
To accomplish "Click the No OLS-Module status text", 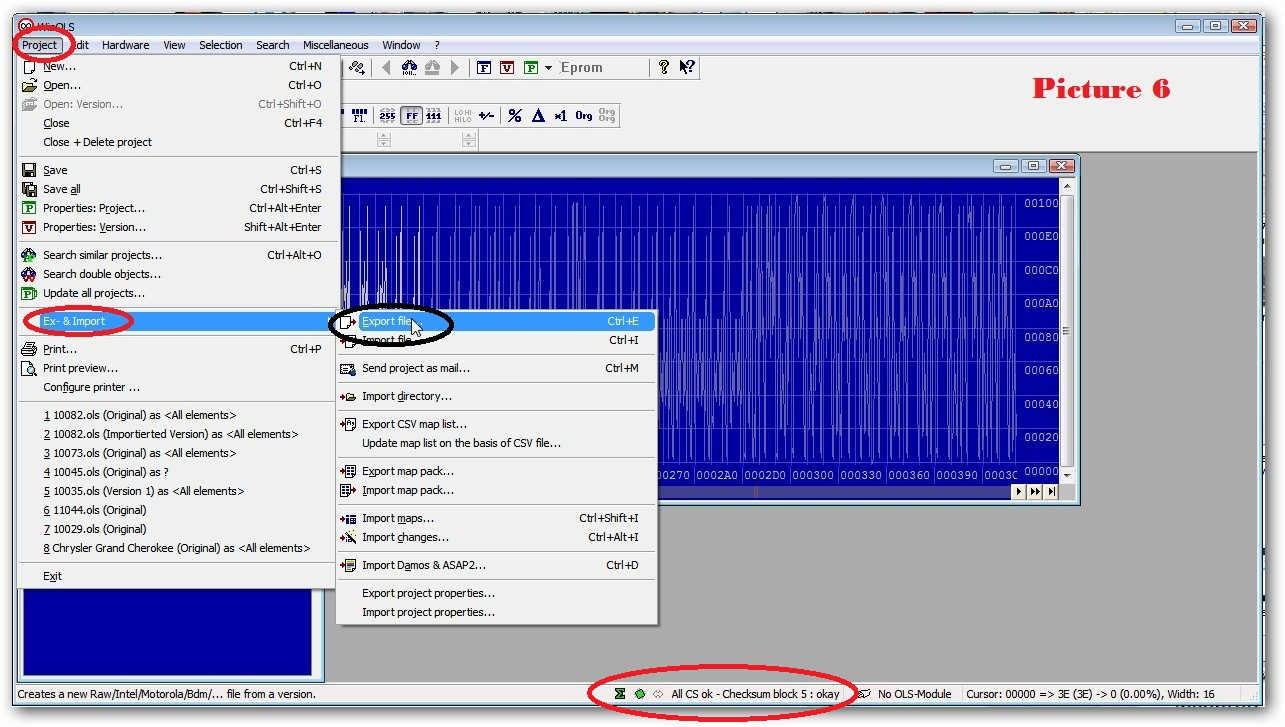I will [x=914, y=694].
